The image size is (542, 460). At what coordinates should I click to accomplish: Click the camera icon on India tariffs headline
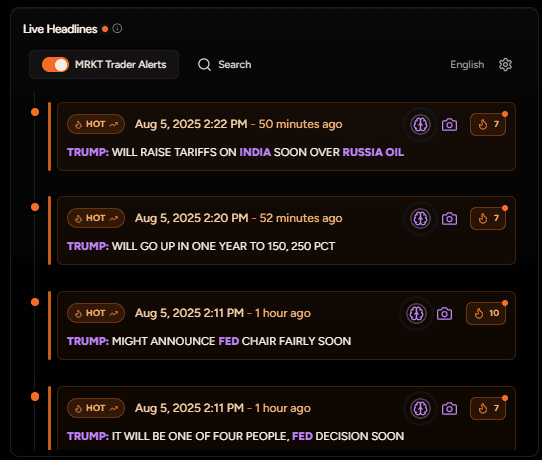(449, 124)
